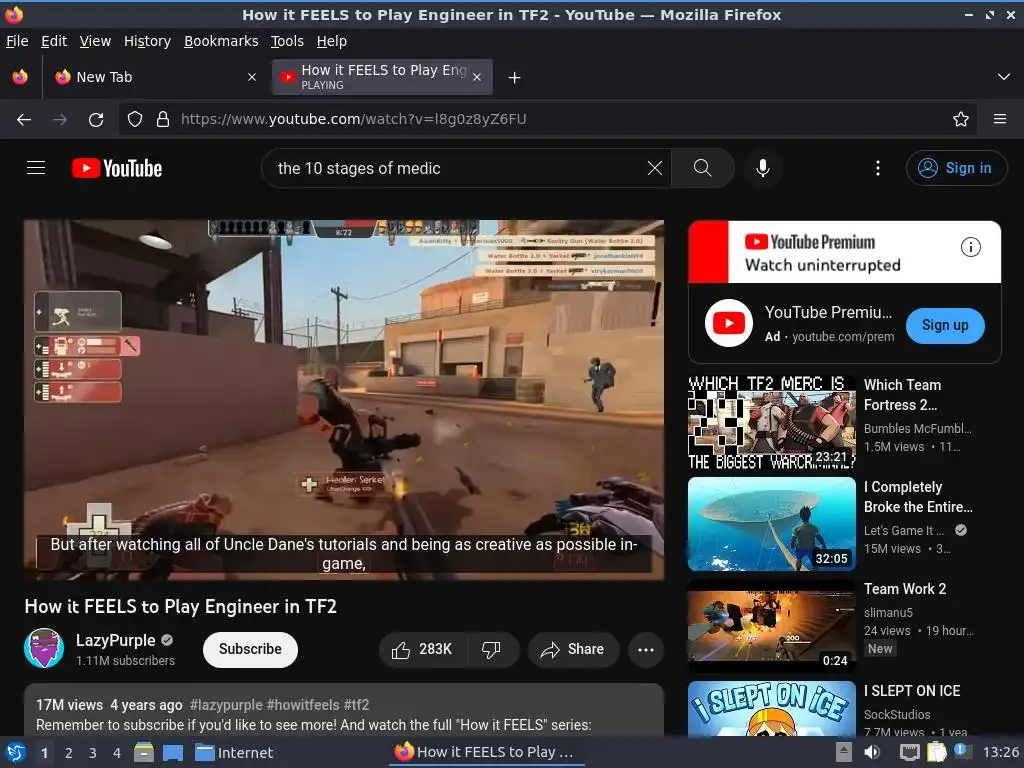
Task: View site security lock info
Action: (163, 119)
